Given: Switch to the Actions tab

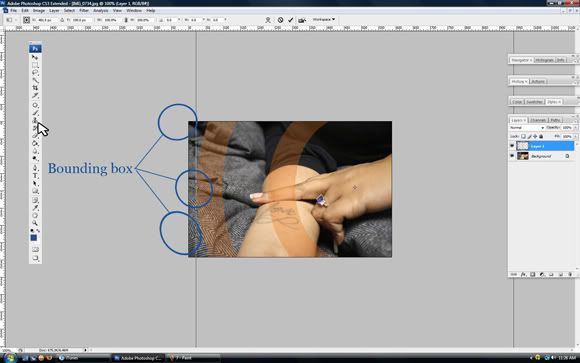Looking at the screenshot, I should coord(538,81).
